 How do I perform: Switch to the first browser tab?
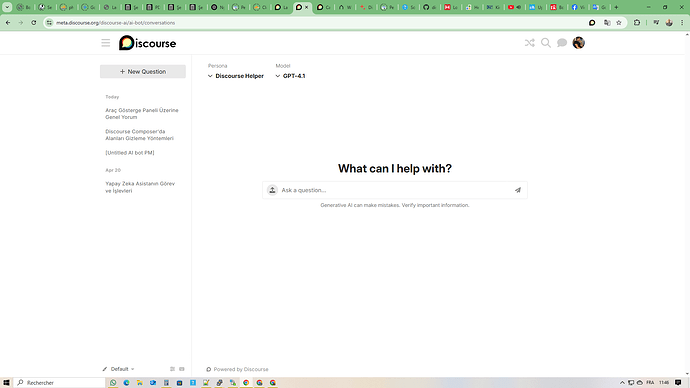coord(23,7)
